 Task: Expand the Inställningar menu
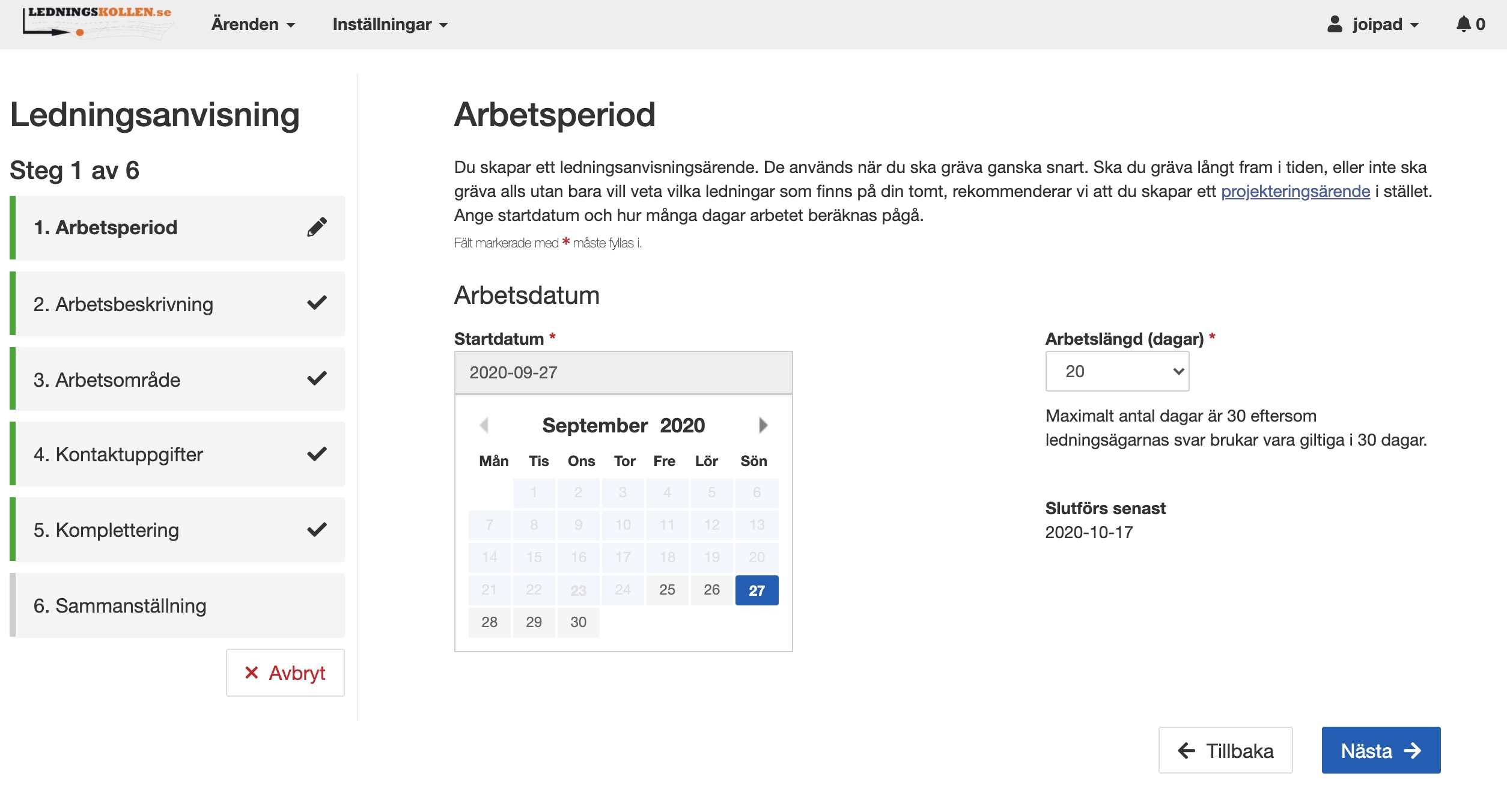(x=390, y=24)
